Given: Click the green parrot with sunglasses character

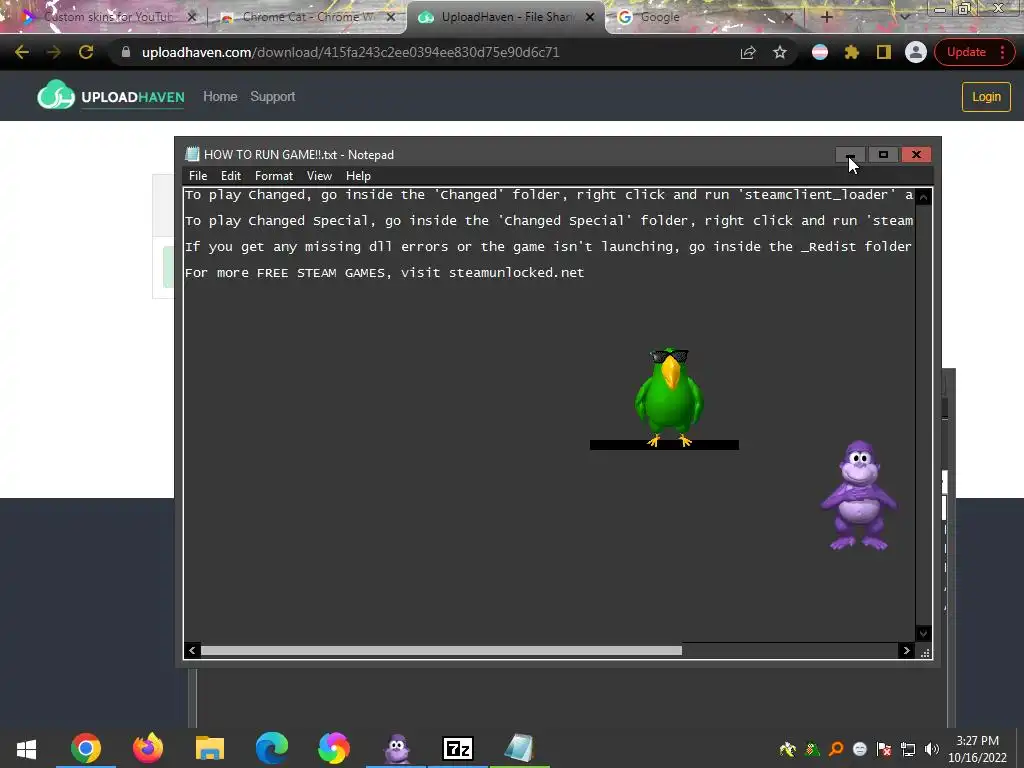Looking at the screenshot, I should coord(669,398).
